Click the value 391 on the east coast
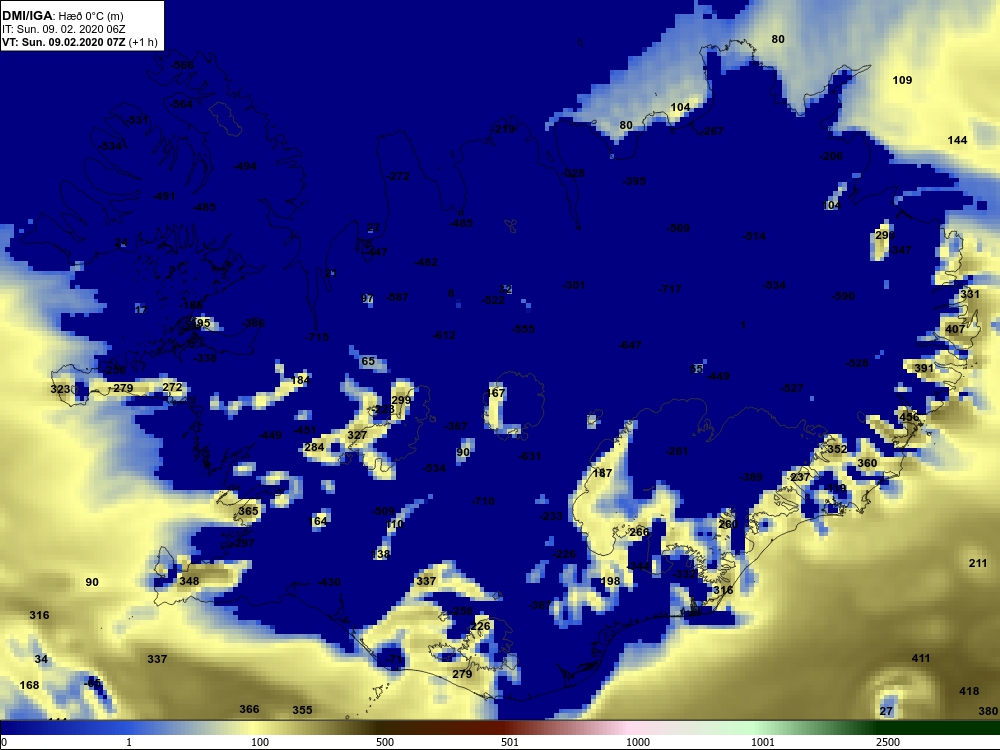Image resolution: width=1000 pixels, height=750 pixels. tap(923, 368)
